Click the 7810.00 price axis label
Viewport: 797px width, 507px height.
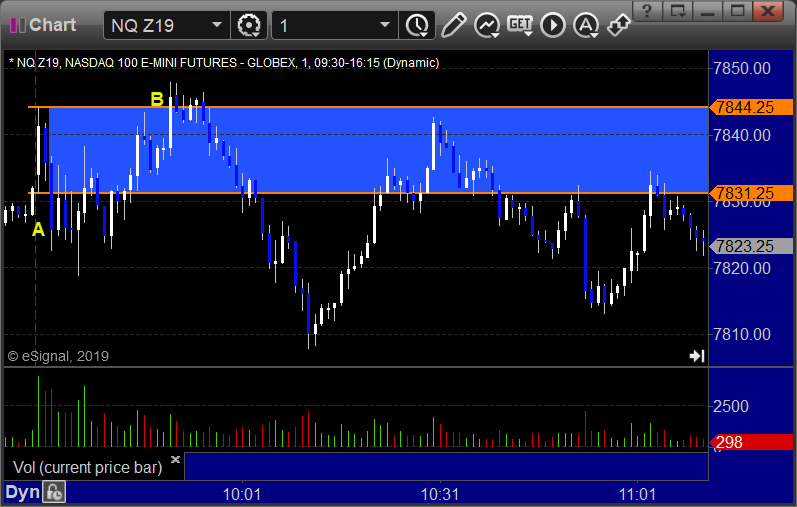tap(742, 334)
